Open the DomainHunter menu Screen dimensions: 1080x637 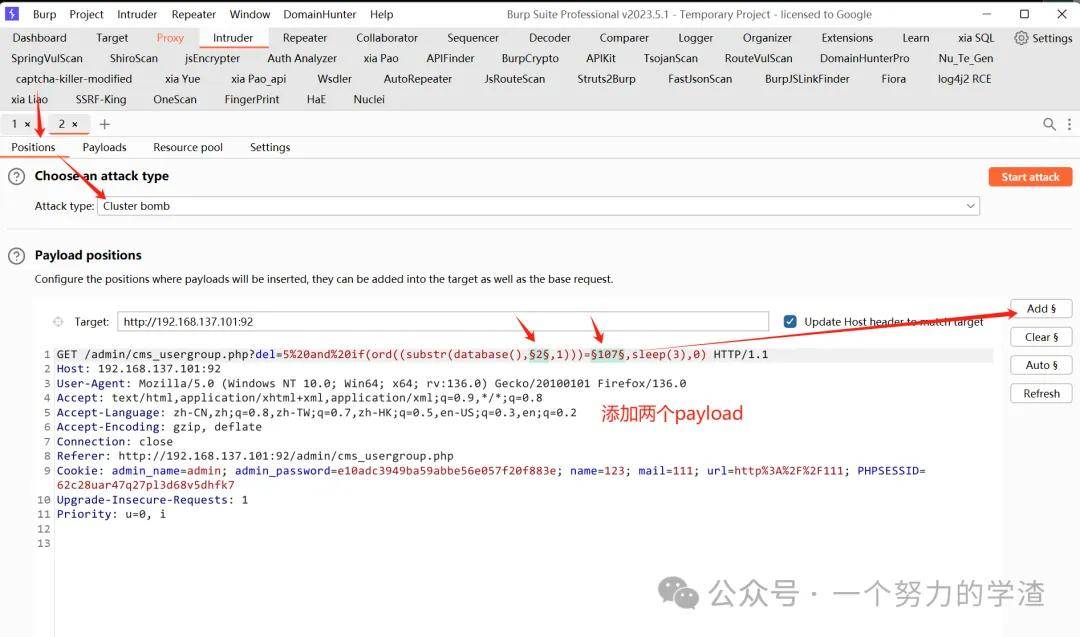[x=320, y=14]
